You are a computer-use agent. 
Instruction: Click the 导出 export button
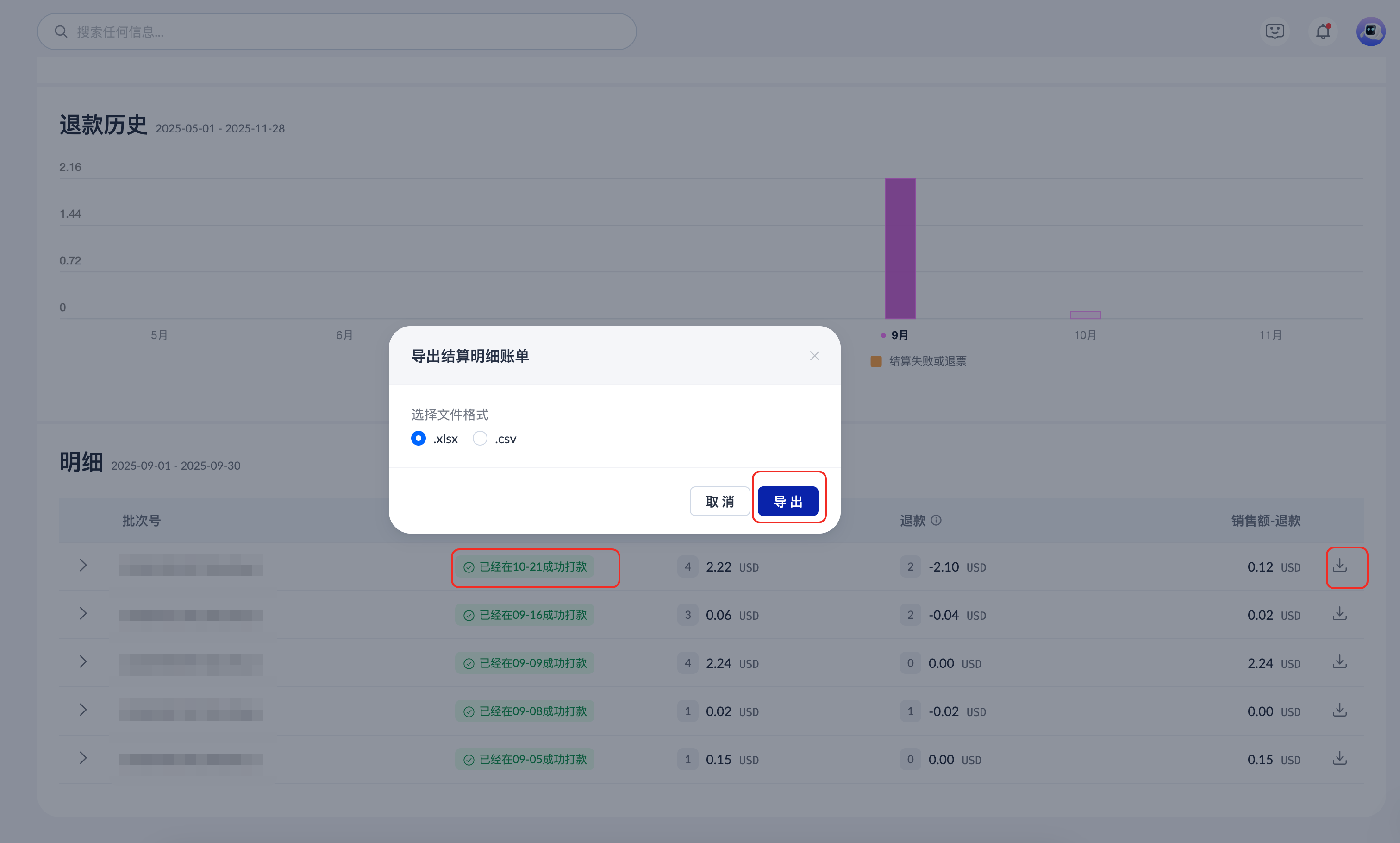(787, 502)
